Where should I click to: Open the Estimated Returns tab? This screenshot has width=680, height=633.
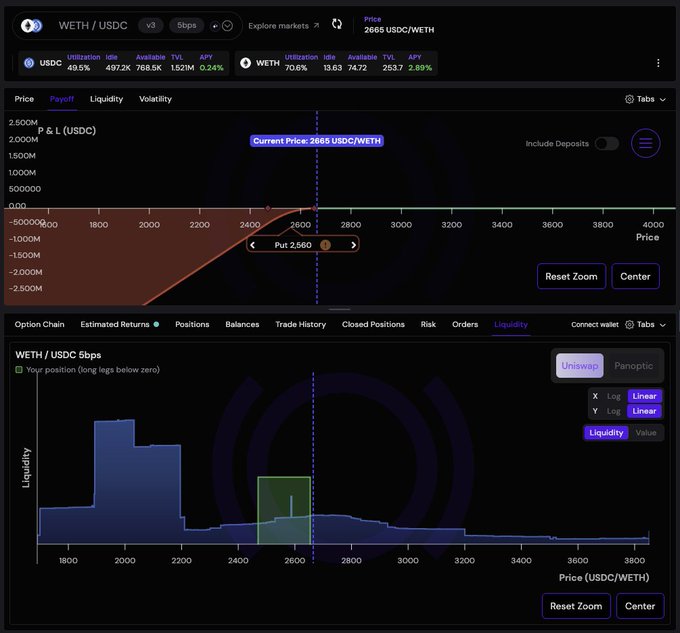pos(115,324)
